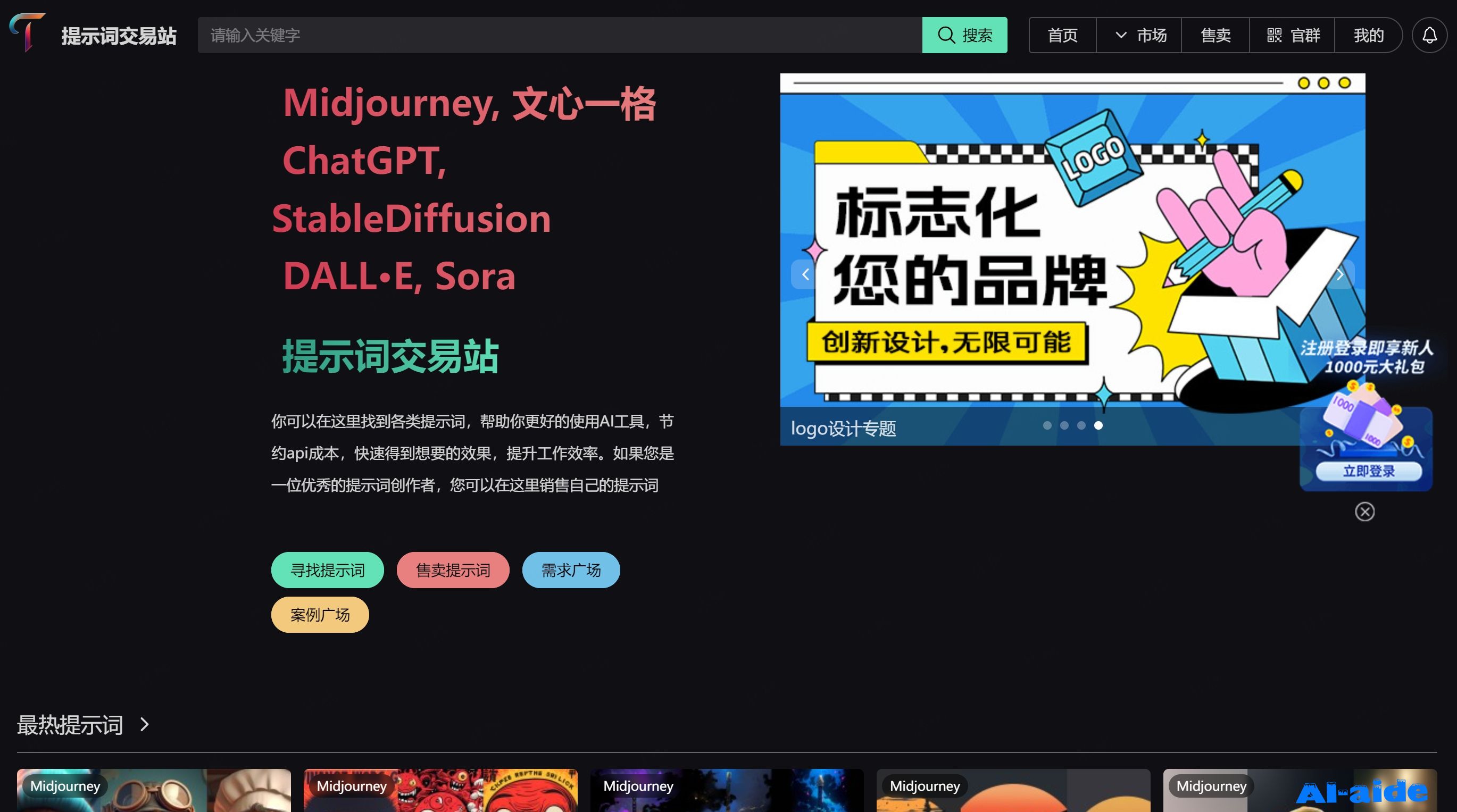1457x812 pixels.
Task: Open the second Midjourney card with red faces
Action: click(440, 791)
